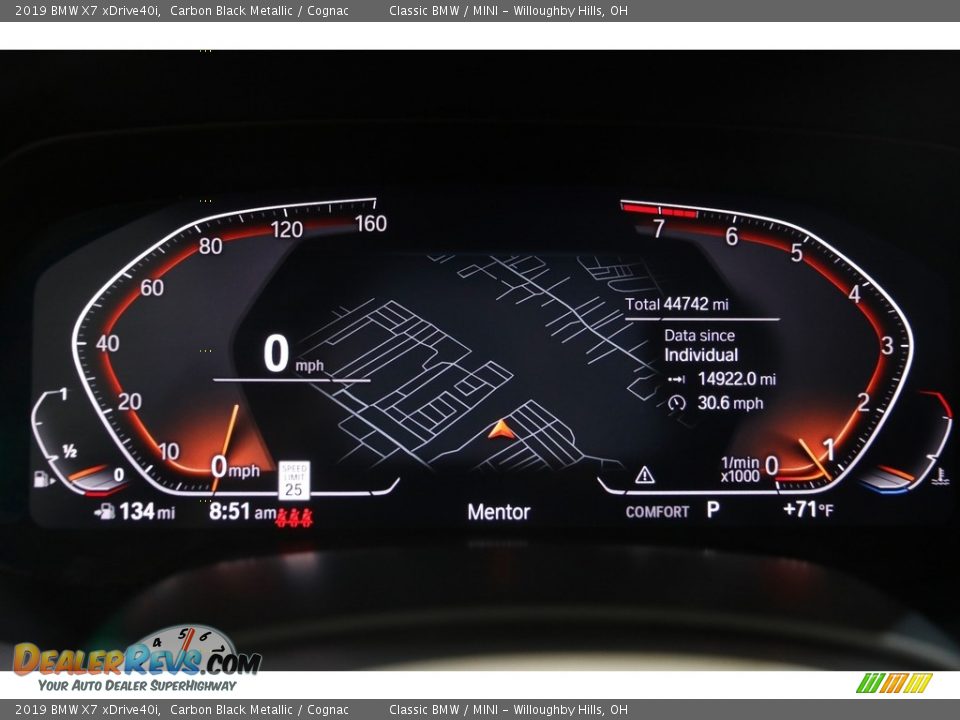960x720 pixels.
Task: Click the '30.6 mph' average speed value
Action: point(730,403)
